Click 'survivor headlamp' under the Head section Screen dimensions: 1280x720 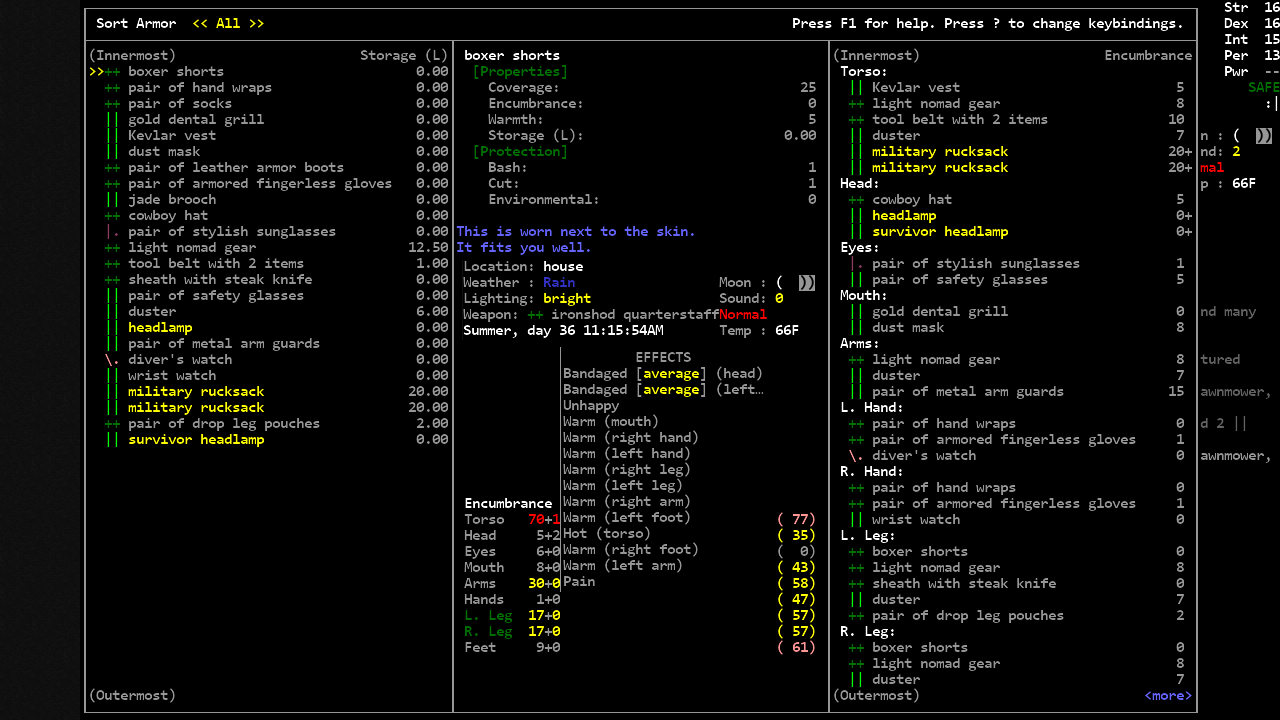coord(940,231)
